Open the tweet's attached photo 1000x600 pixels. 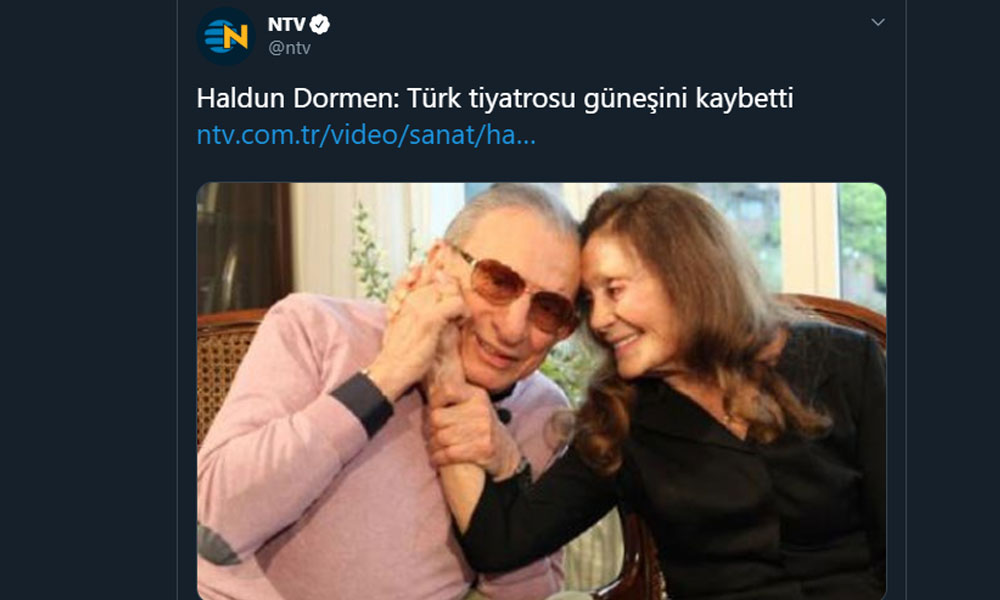point(541,391)
